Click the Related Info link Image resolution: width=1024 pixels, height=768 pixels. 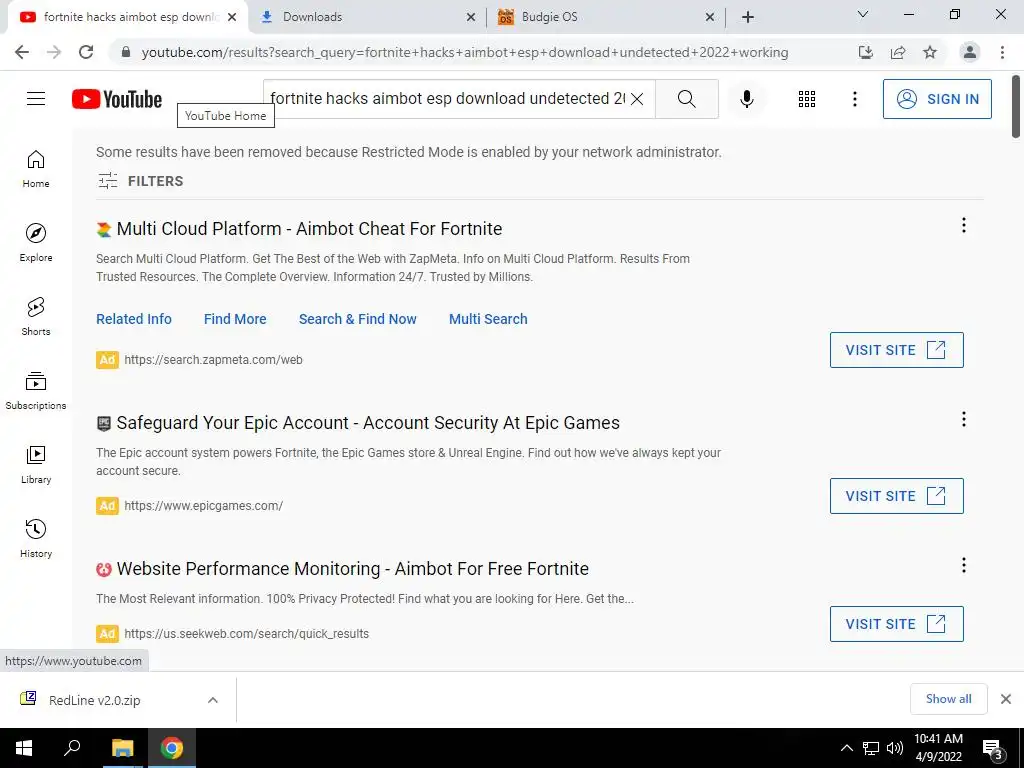(134, 319)
